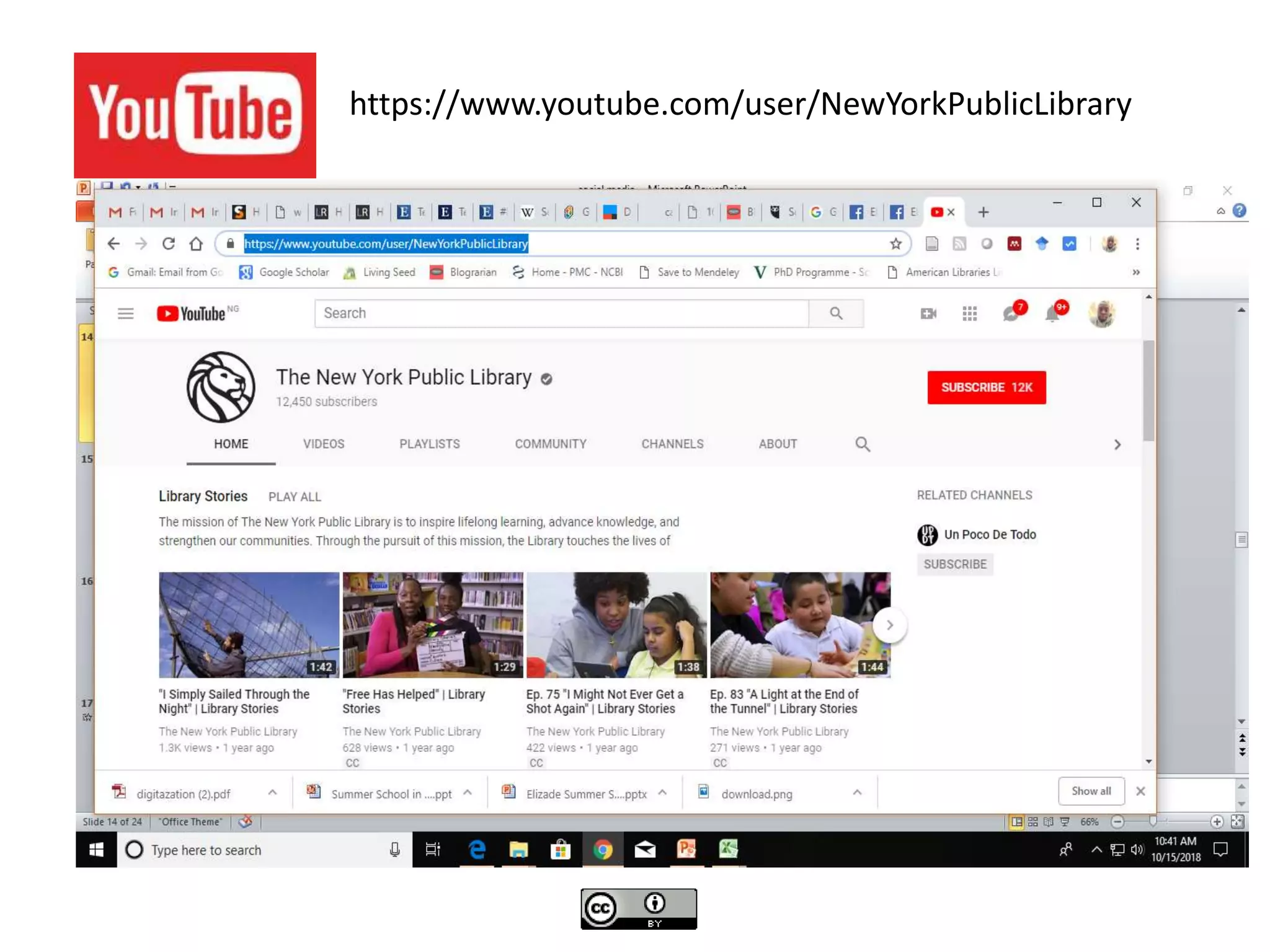Viewport: 1270px width, 952px height.
Task: Subscribe to Un Poco De Todo channel
Action: point(955,565)
